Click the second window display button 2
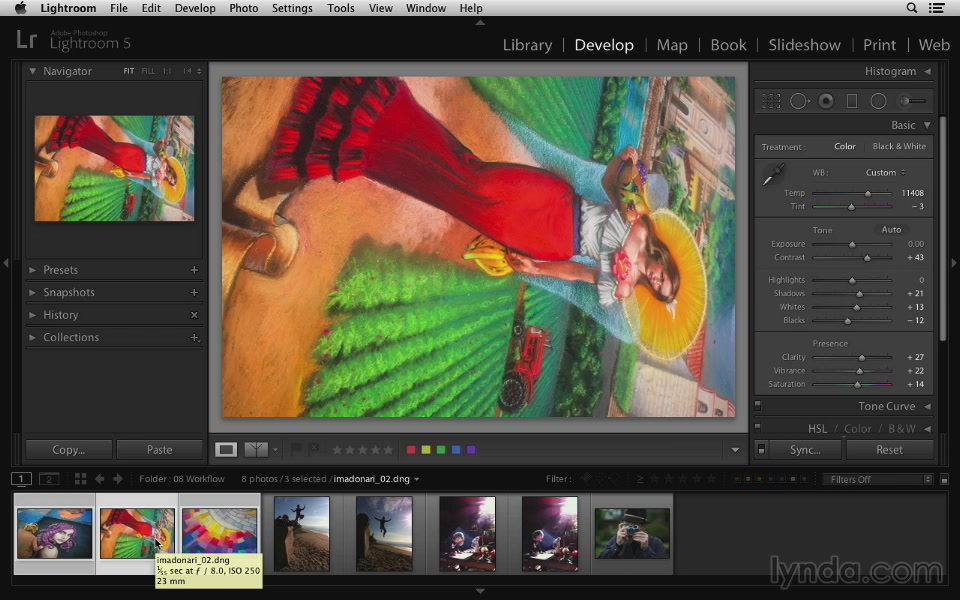This screenshot has height=600, width=960. coord(49,479)
